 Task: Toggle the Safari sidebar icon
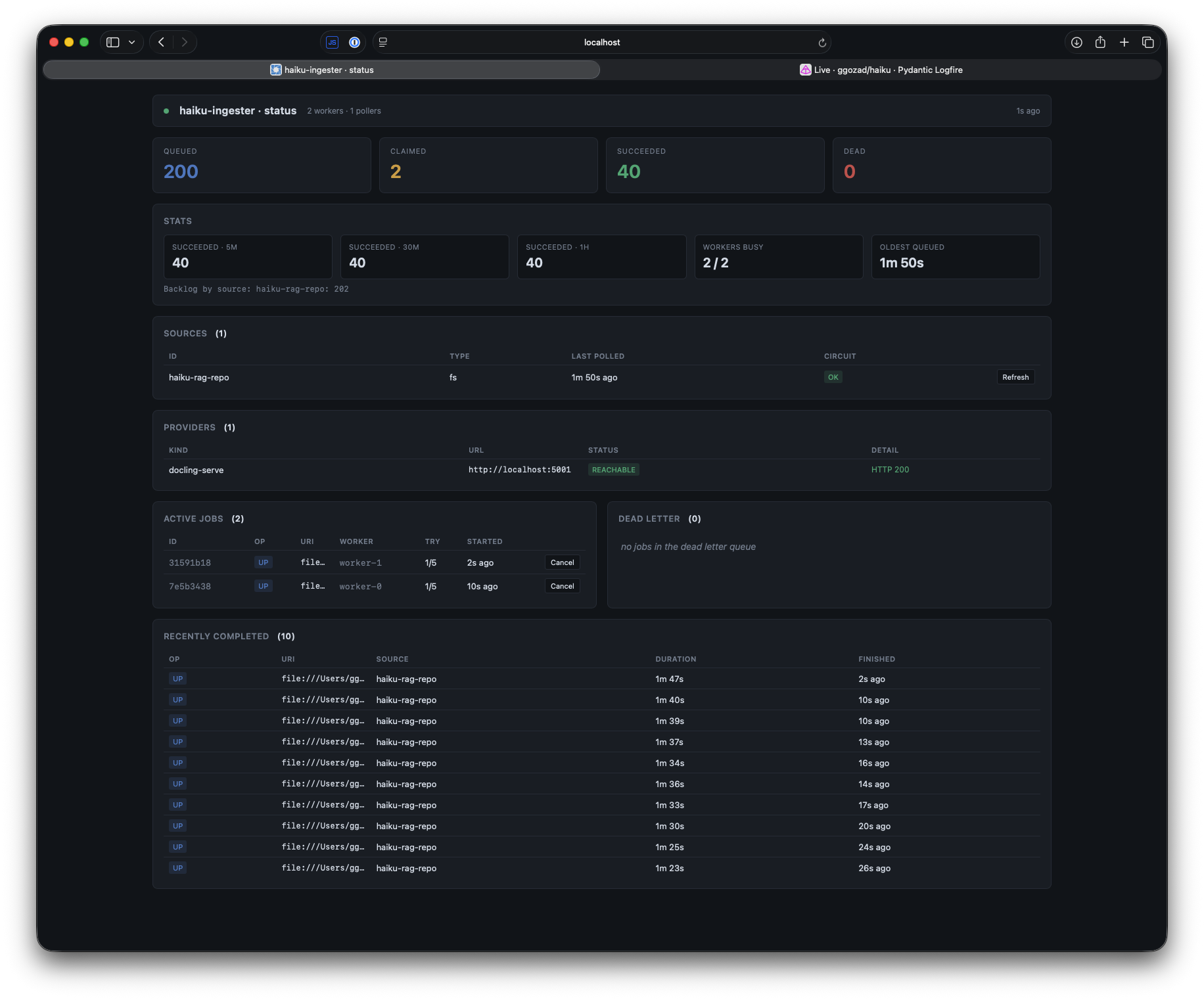coord(113,42)
